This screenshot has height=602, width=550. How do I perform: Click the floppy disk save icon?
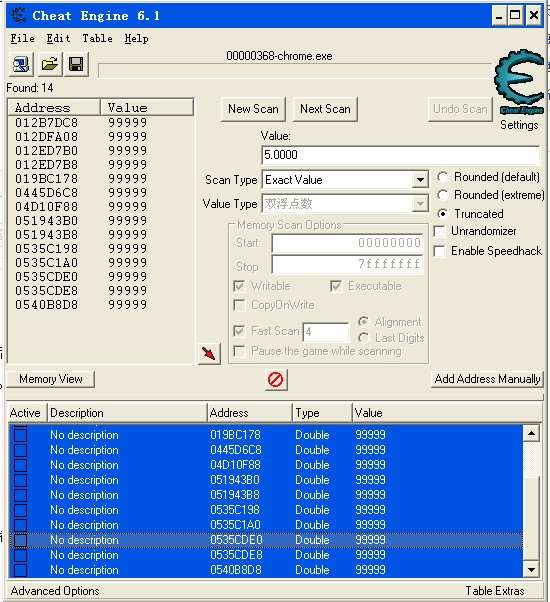(76, 64)
